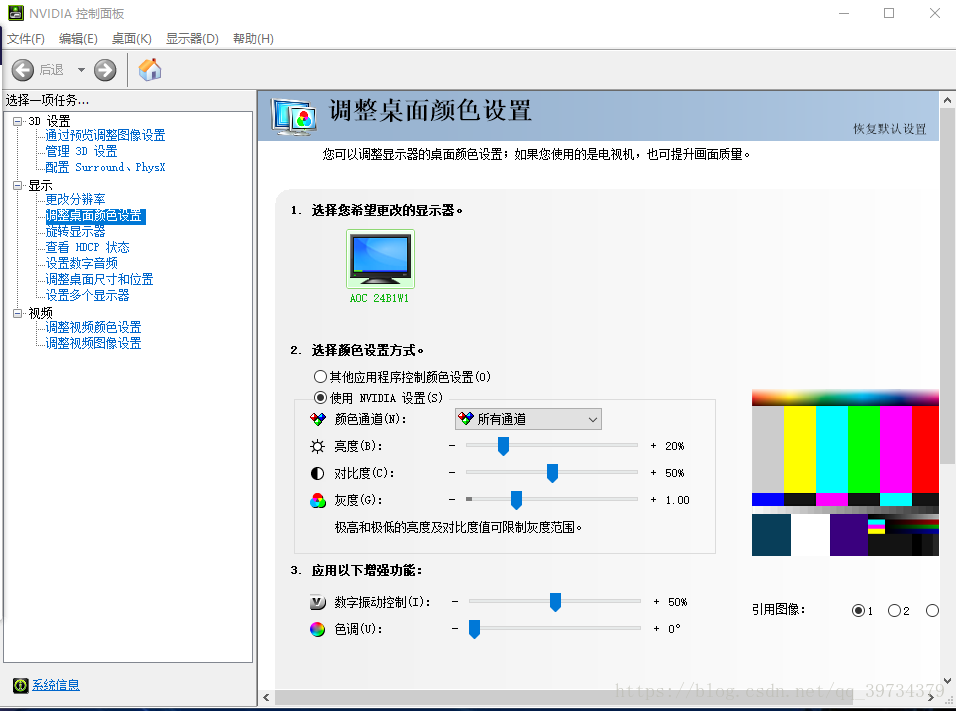956x711 pixels.
Task: Click the hue color wheel icon
Action: point(318,629)
